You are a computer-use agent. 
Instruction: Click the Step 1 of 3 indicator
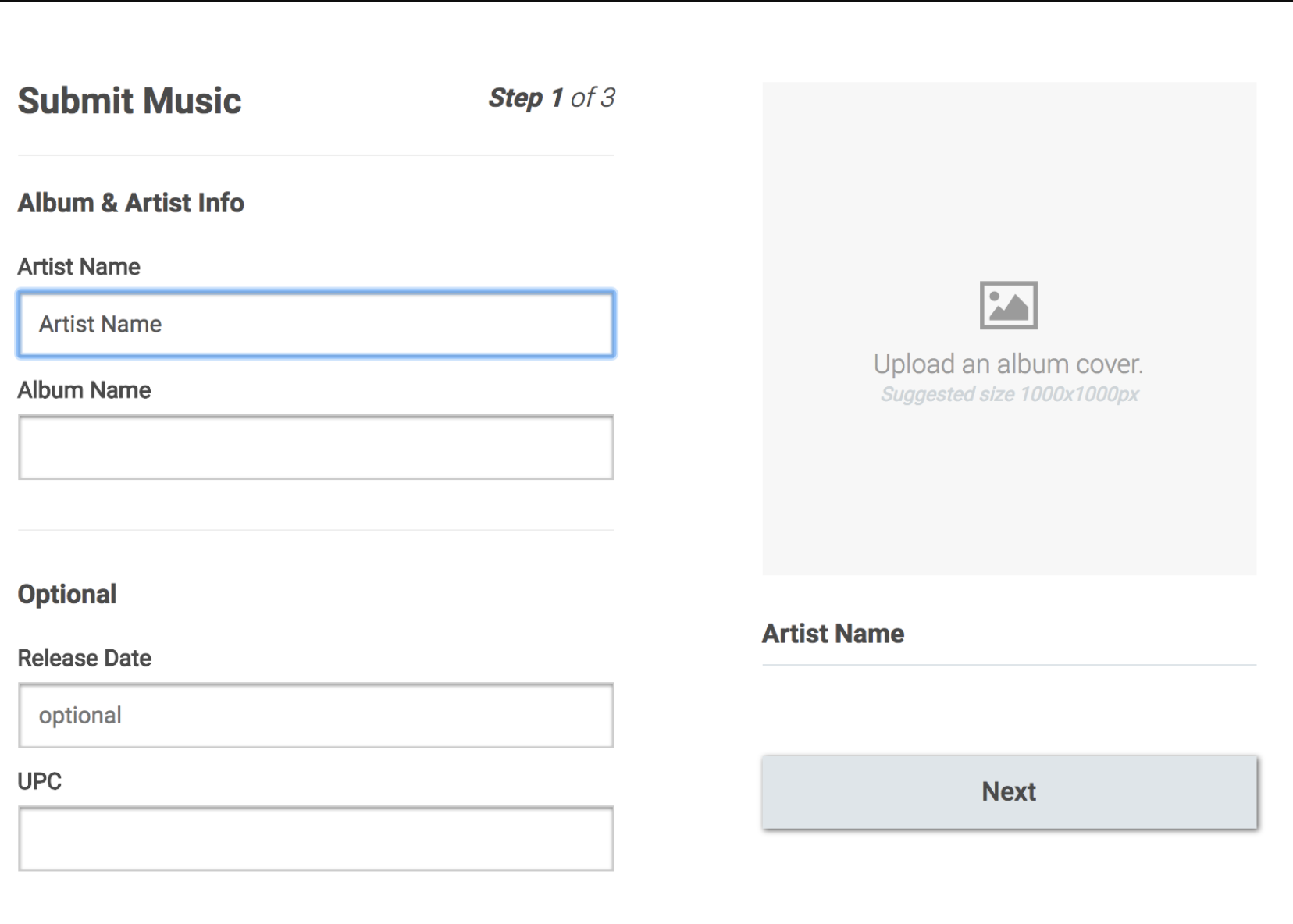point(552,98)
